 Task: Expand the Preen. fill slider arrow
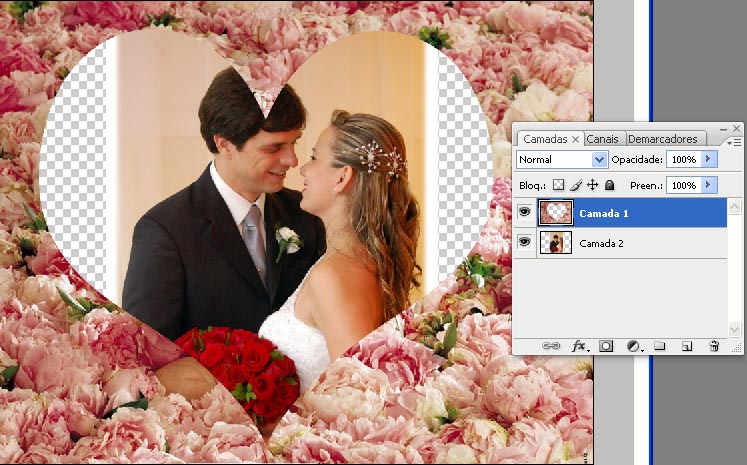pos(710,185)
